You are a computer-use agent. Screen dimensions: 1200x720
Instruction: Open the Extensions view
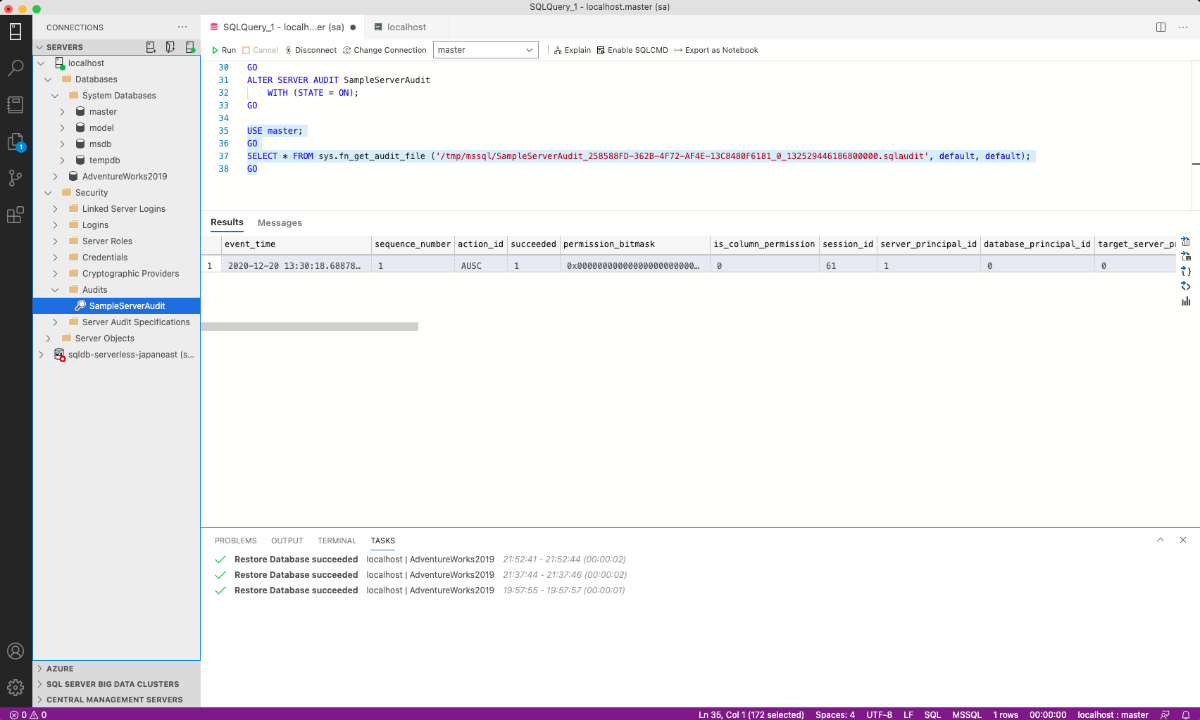point(16,214)
